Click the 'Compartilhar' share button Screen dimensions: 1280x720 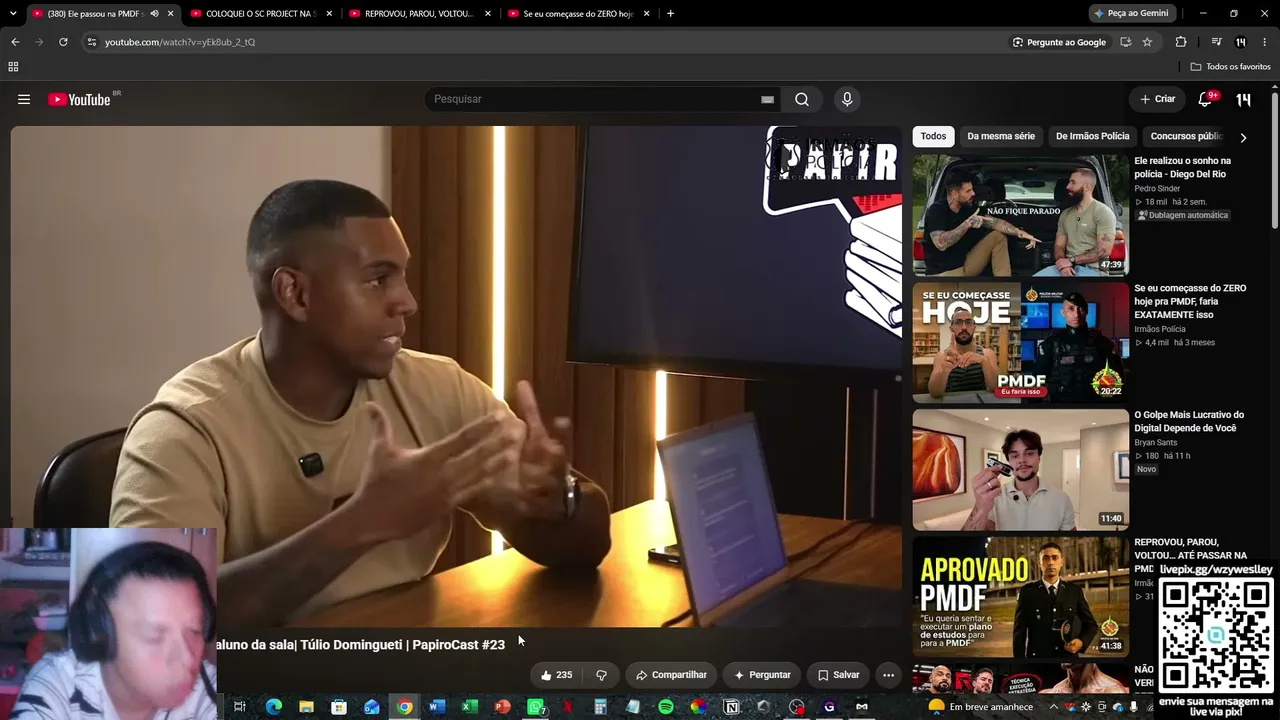tap(671, 675)
